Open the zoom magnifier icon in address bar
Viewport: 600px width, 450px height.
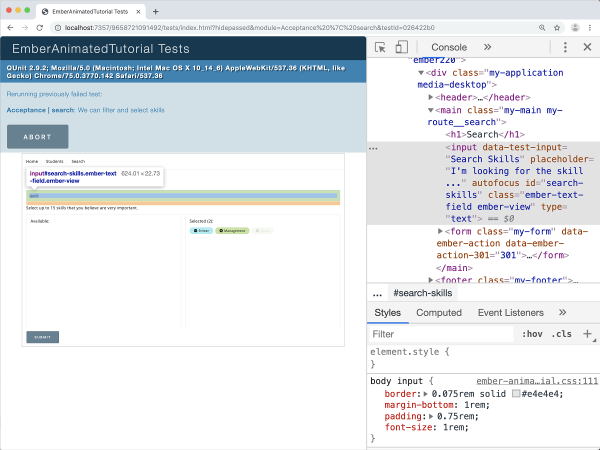542,28
